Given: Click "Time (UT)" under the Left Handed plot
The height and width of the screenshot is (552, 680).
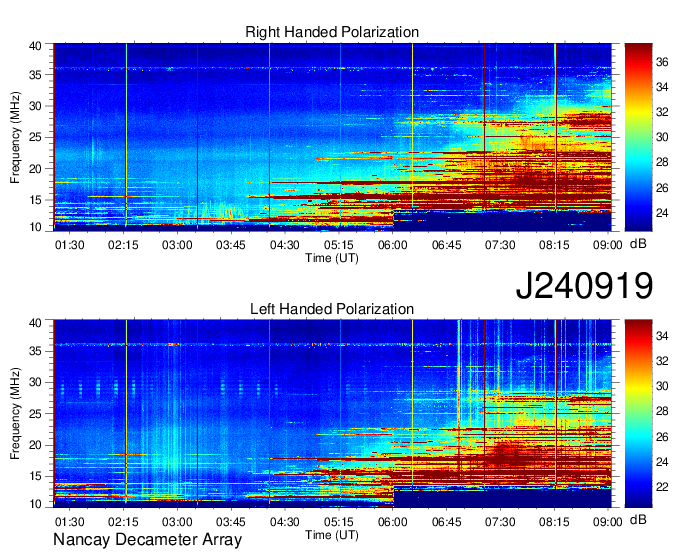Looking at the screenshot, I should 332,535.
